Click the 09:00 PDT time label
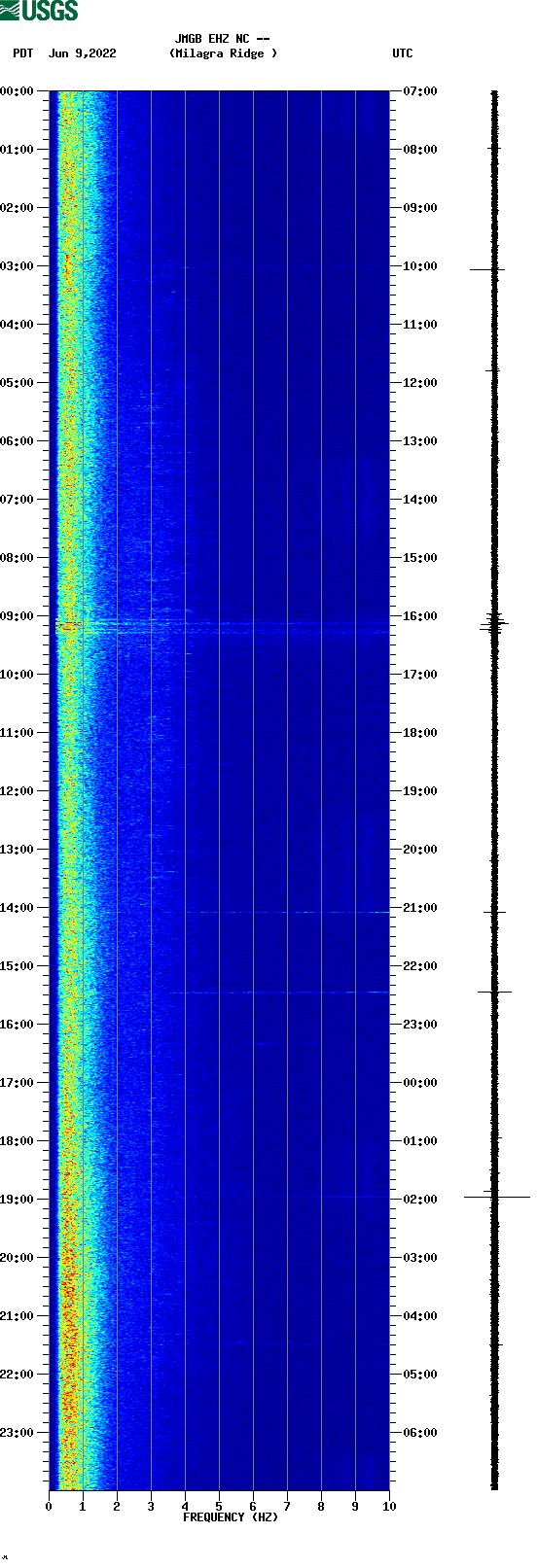This screenshot has width=537, height=1568. pos(18,616)
